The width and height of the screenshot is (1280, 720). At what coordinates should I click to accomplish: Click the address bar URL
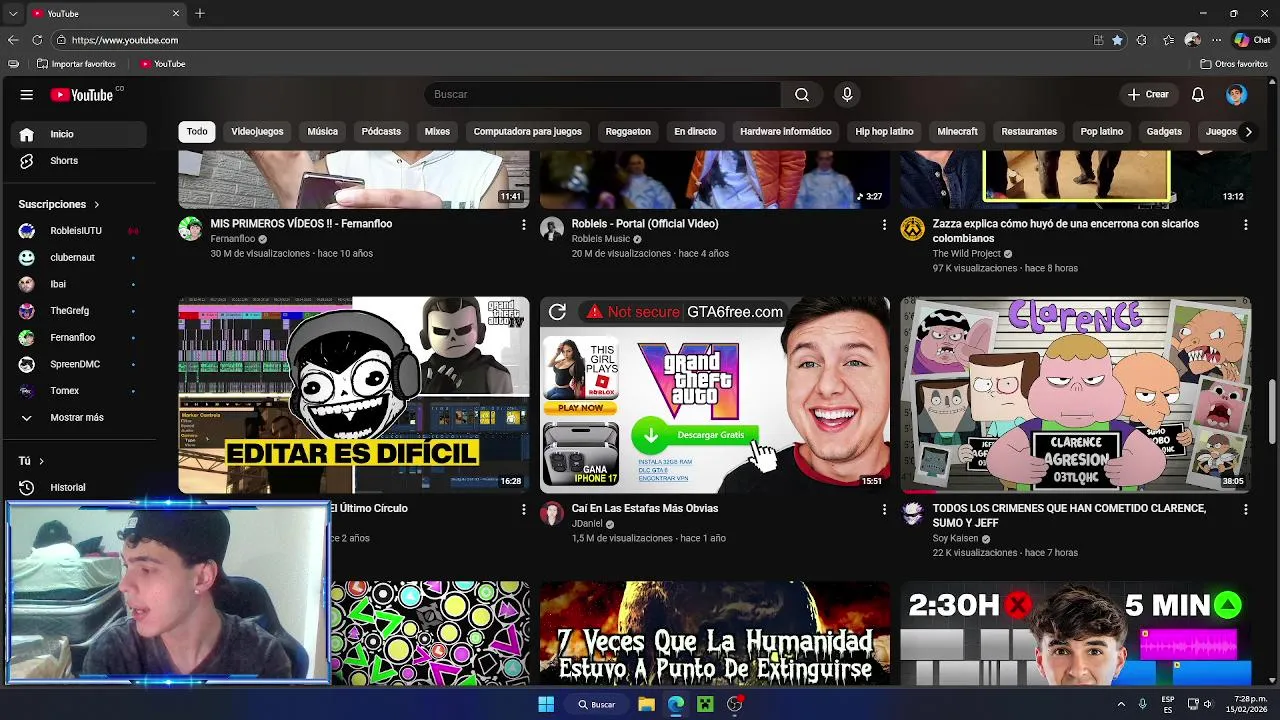(x=125, y=40)
